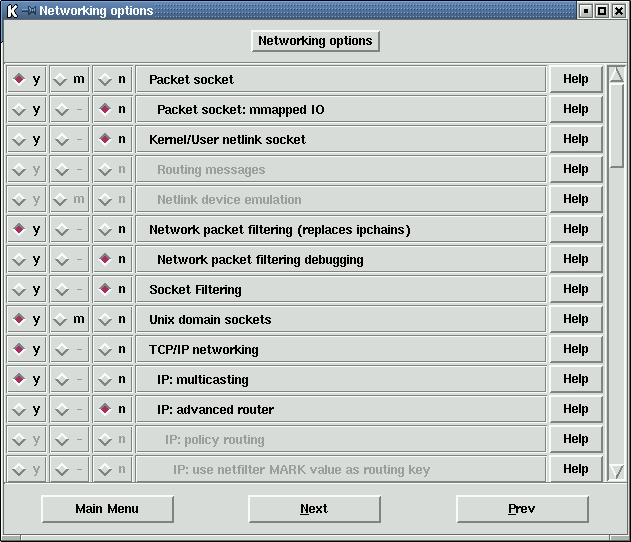The width and height of the screenshot is (631, 542).
Task: Go back with the Prev button
Action: tap(521, 509)
